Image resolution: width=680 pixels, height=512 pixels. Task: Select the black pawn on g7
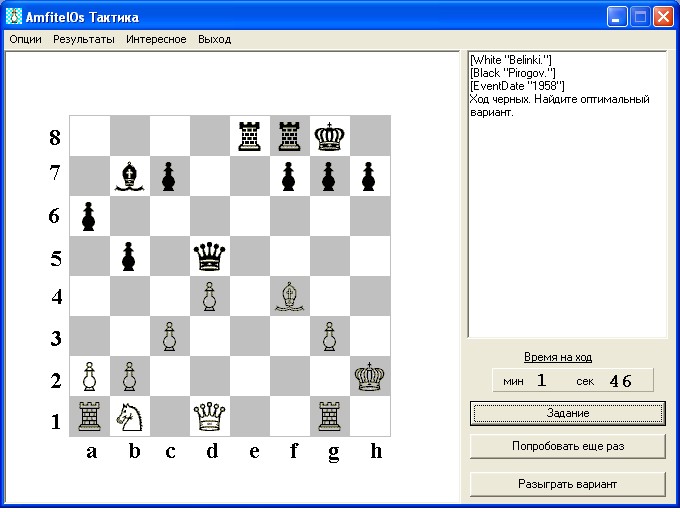tap(328, 176)
